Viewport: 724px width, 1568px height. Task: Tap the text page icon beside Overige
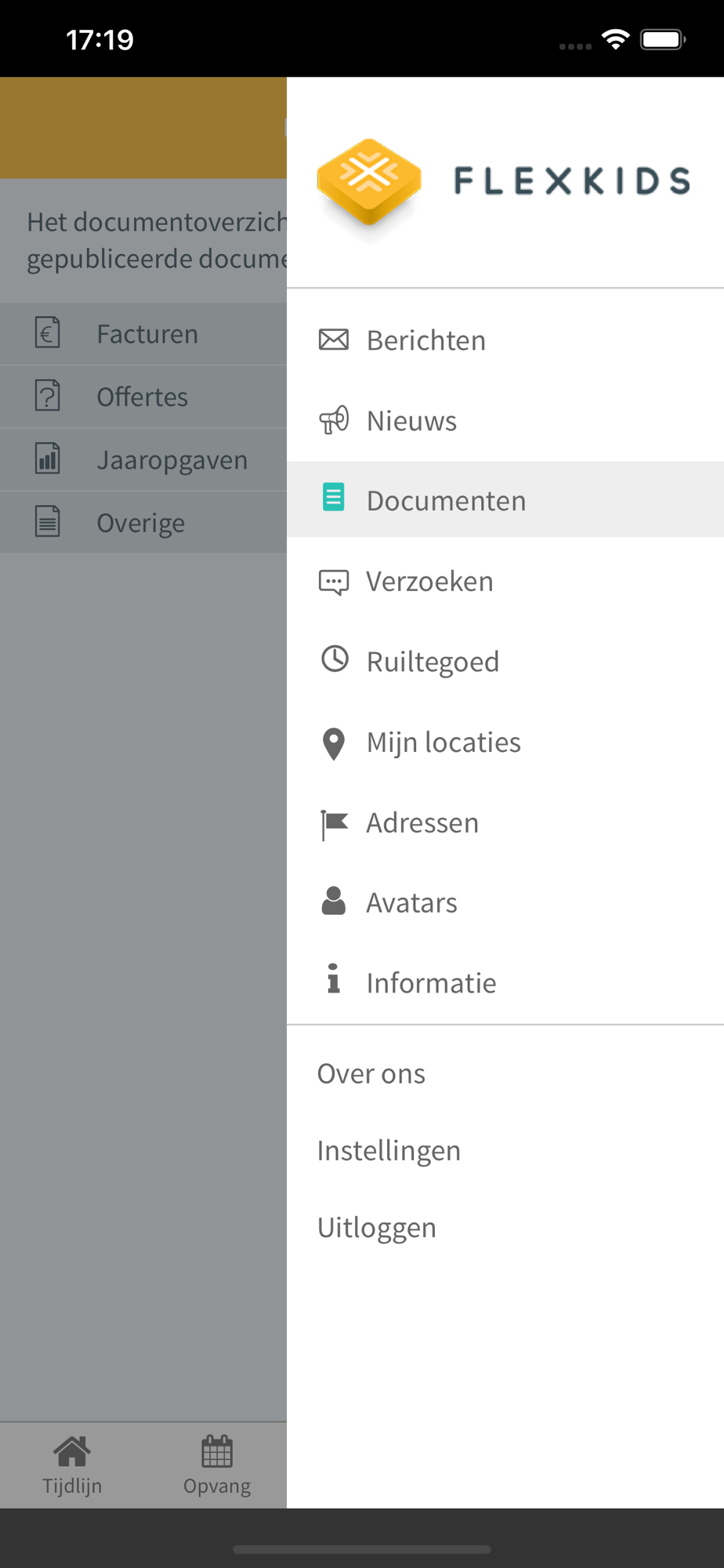tap(48, 521)
